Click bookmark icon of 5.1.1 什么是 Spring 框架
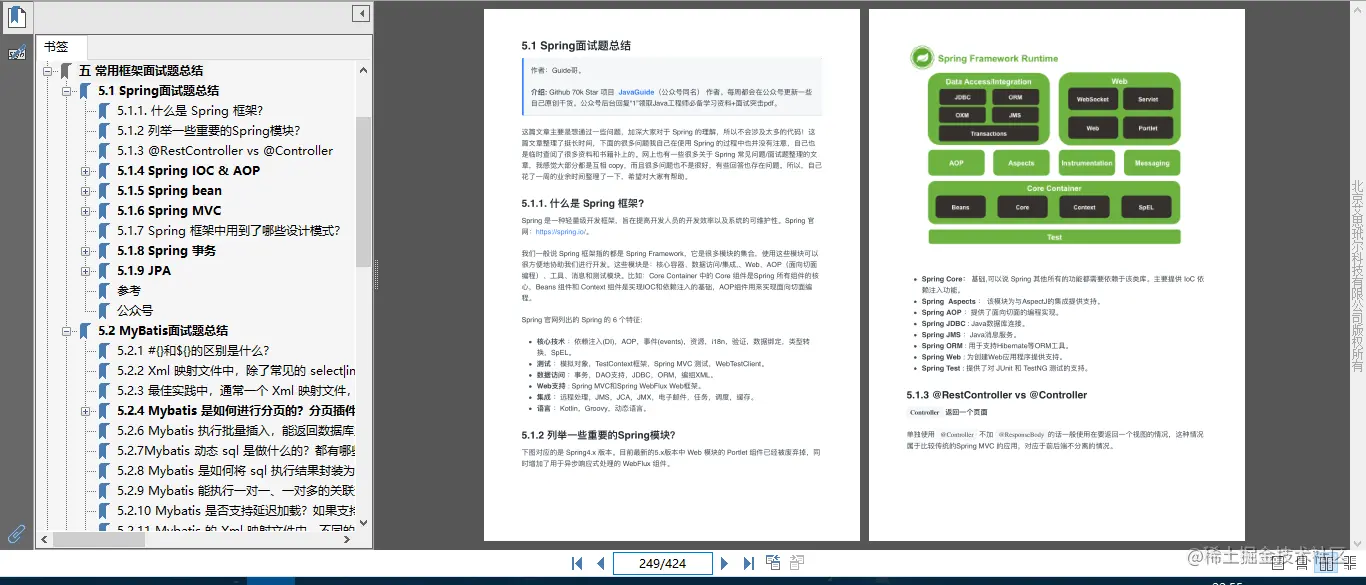This screenshot has width=1366, height=585. 104,111
